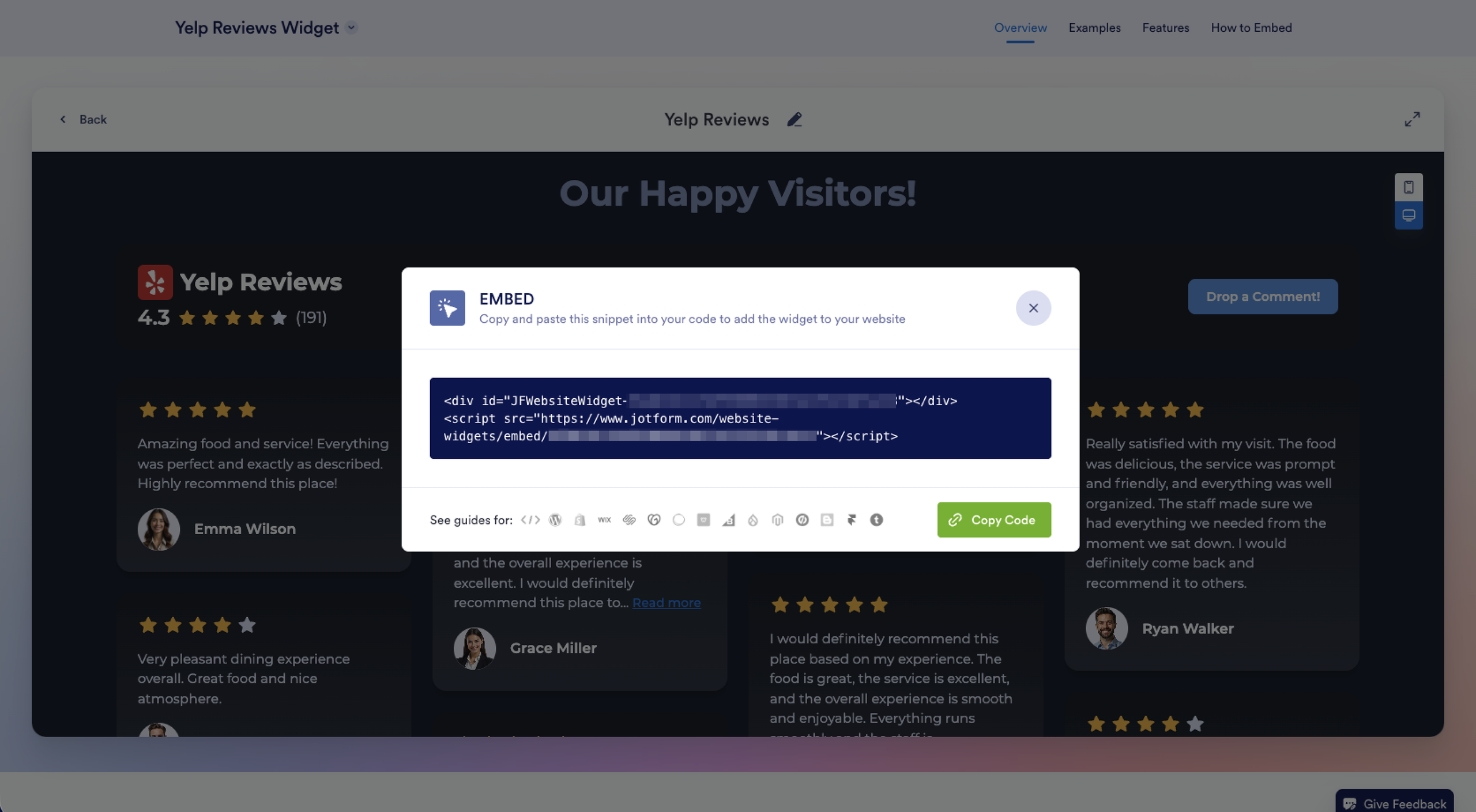Screen dimensions: 1476x812
Task: Click the (191) review count
Action: [311, 318]
